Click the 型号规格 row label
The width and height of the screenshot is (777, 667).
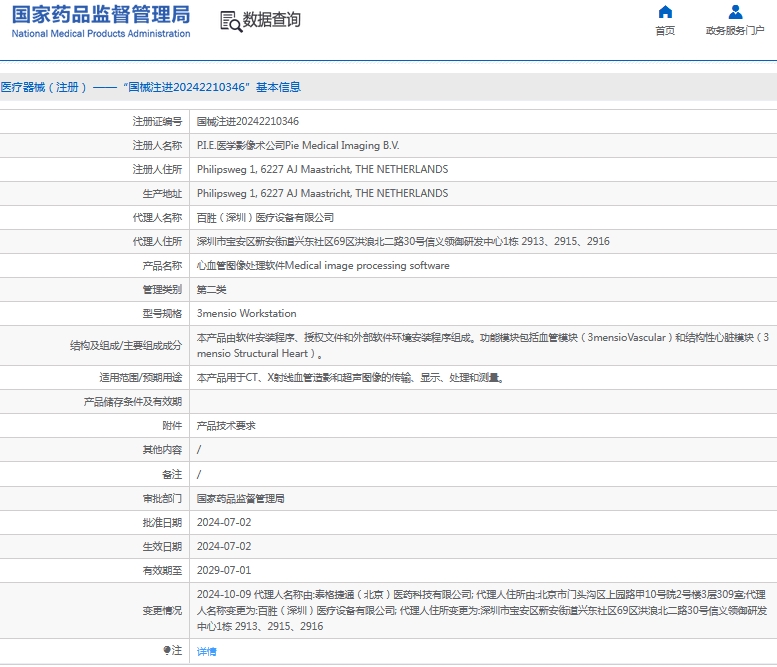tap(162, 314)
